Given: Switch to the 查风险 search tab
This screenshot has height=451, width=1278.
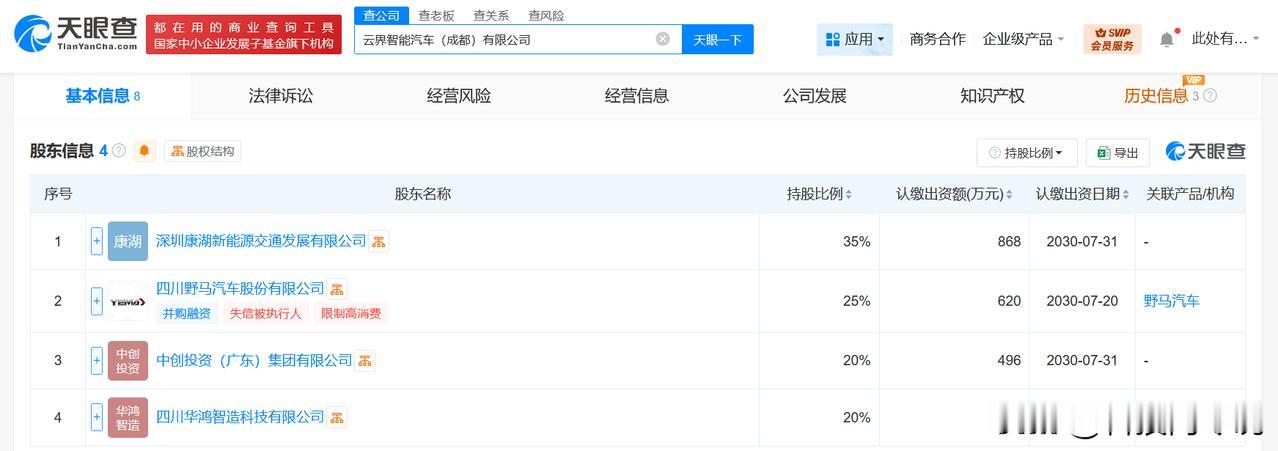Looking at the screenshot, I should coord(546,15).
